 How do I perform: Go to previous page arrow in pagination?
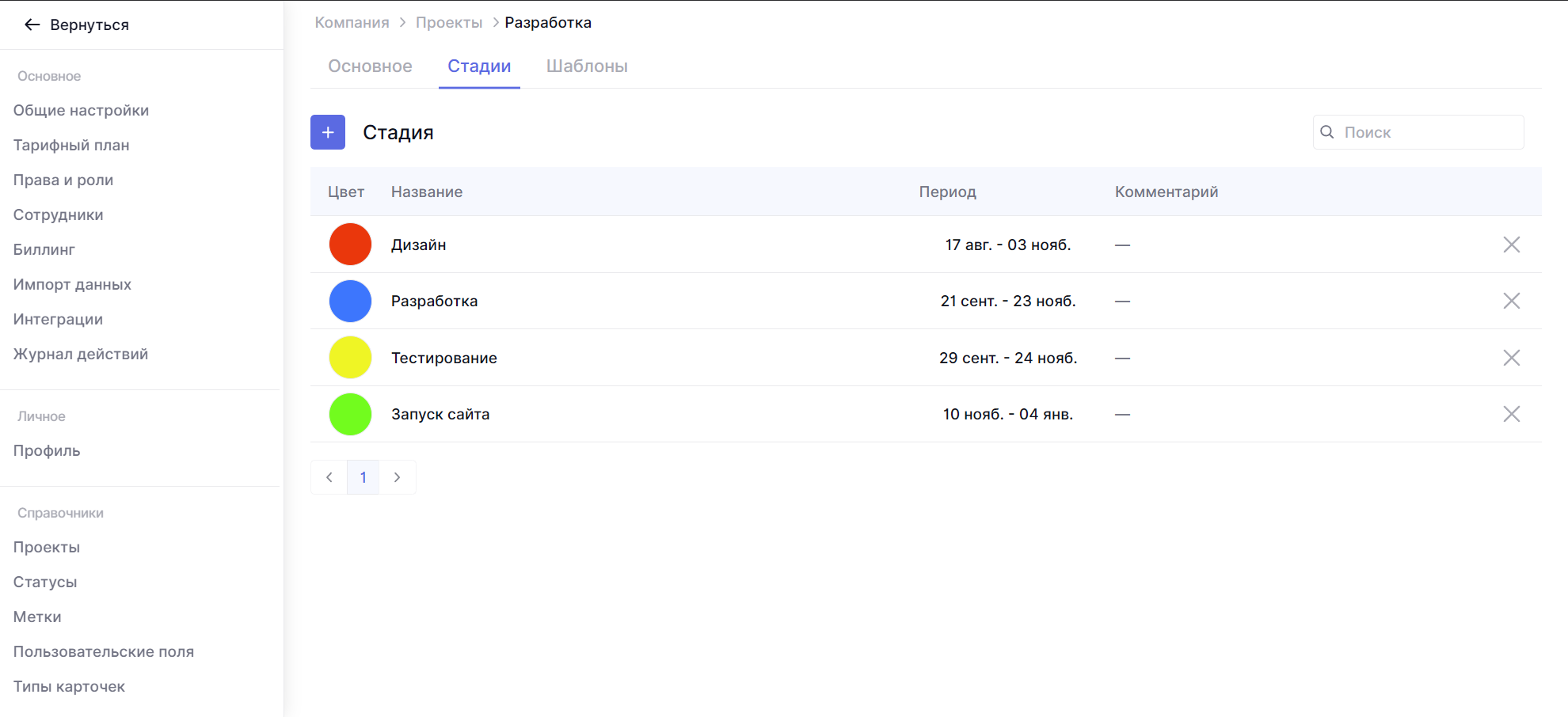pyautogui.click(x=329, y=477)
